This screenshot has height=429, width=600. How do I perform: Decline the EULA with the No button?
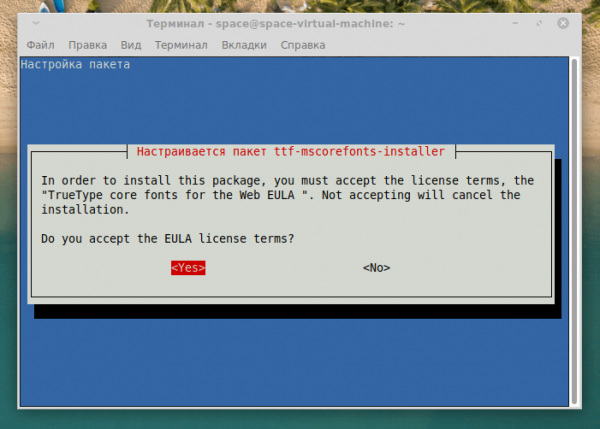tap(377, 268)
